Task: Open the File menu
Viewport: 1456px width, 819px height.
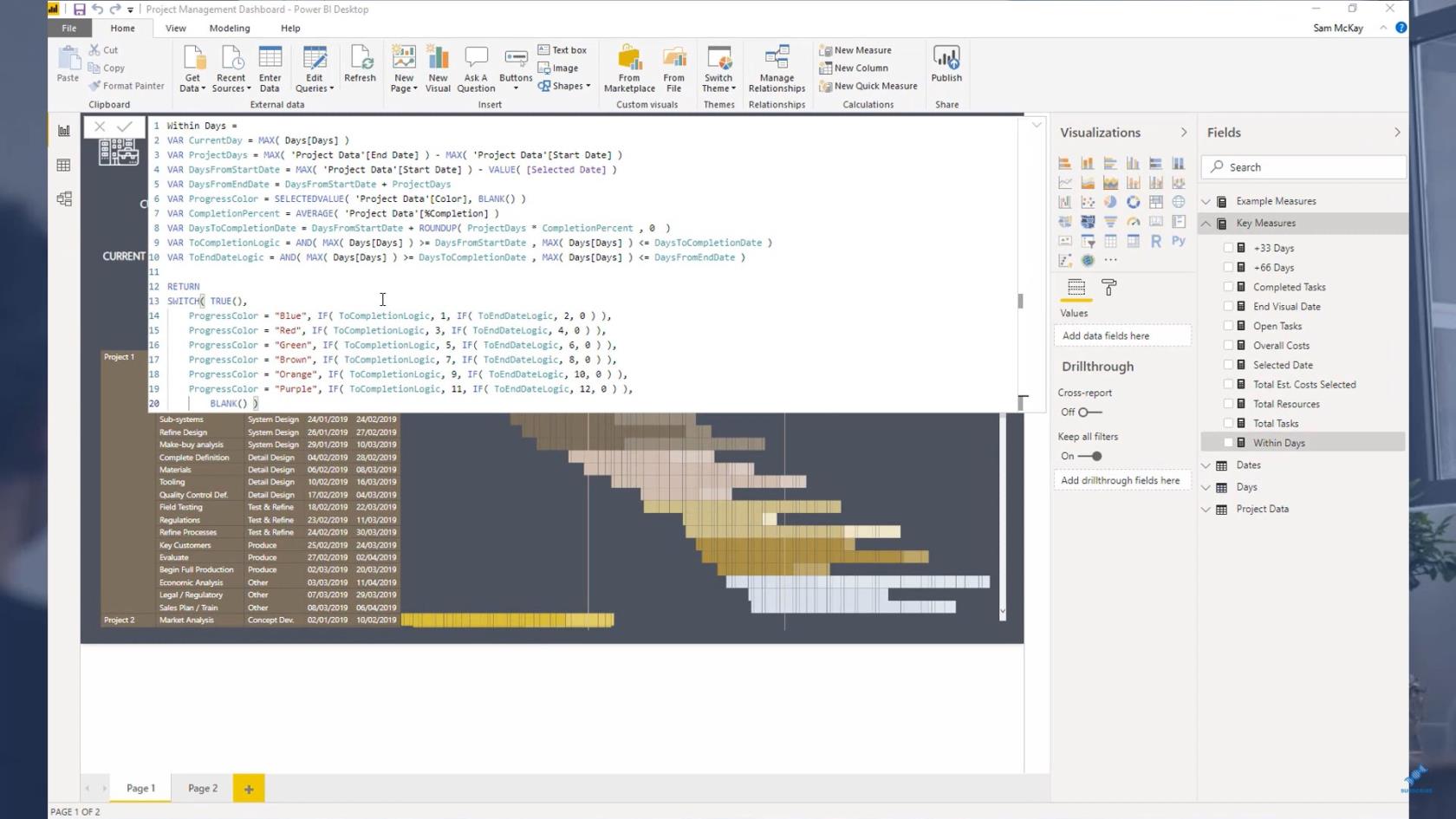Action: [68, 28]
